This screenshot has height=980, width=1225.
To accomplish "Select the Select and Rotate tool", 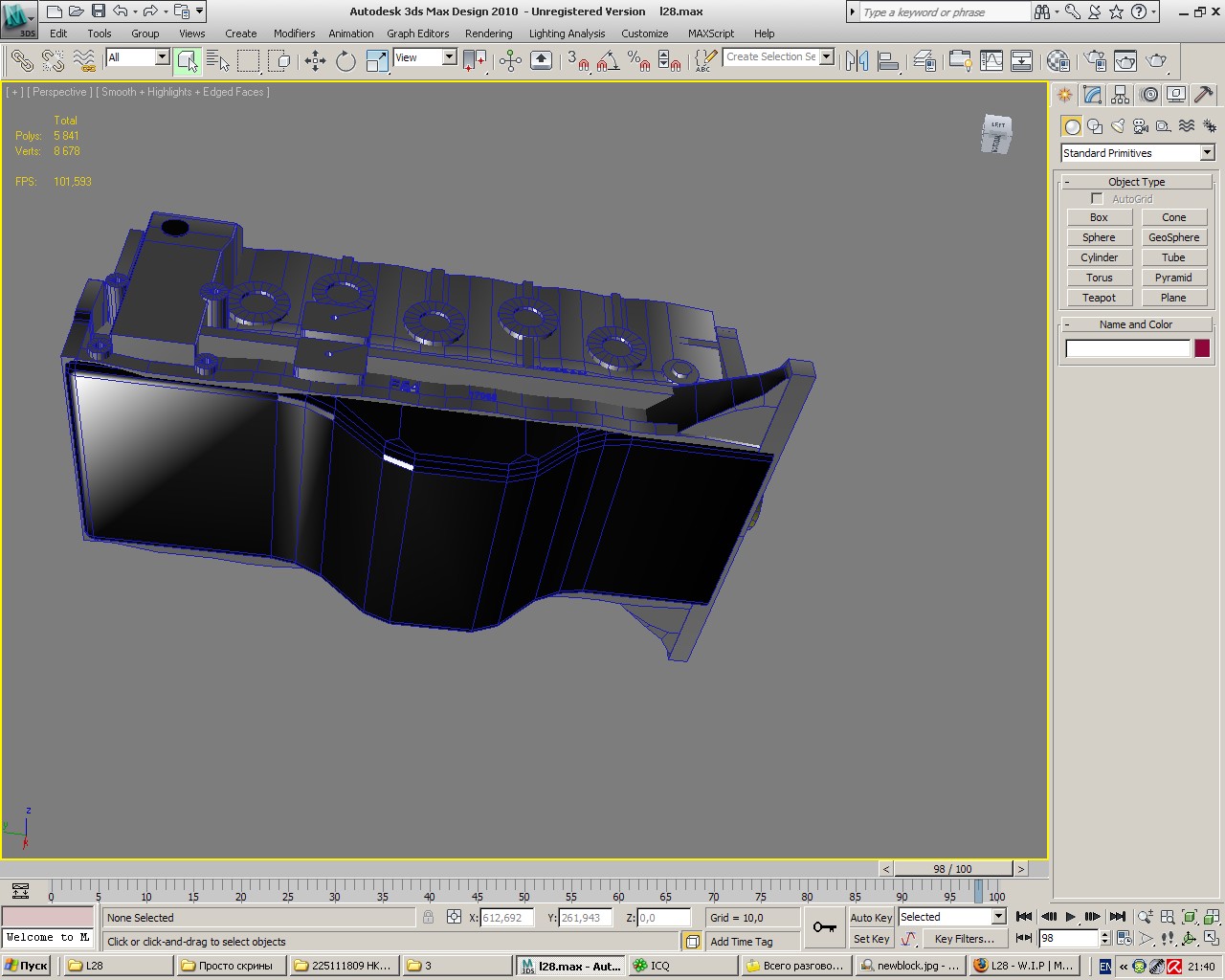I will pyautogui.click(x=345, y=61).
